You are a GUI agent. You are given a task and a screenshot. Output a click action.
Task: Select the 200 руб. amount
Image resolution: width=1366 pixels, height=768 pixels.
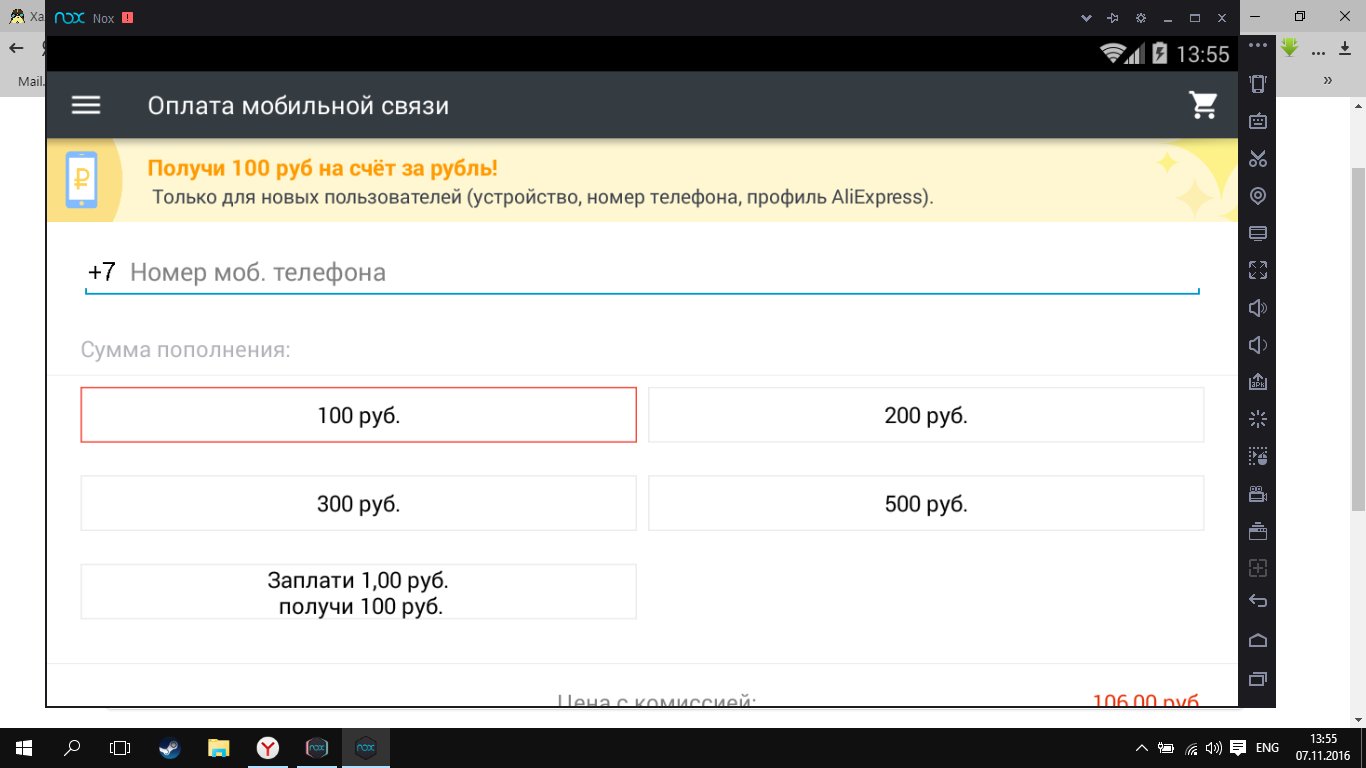tap(926, 415)
